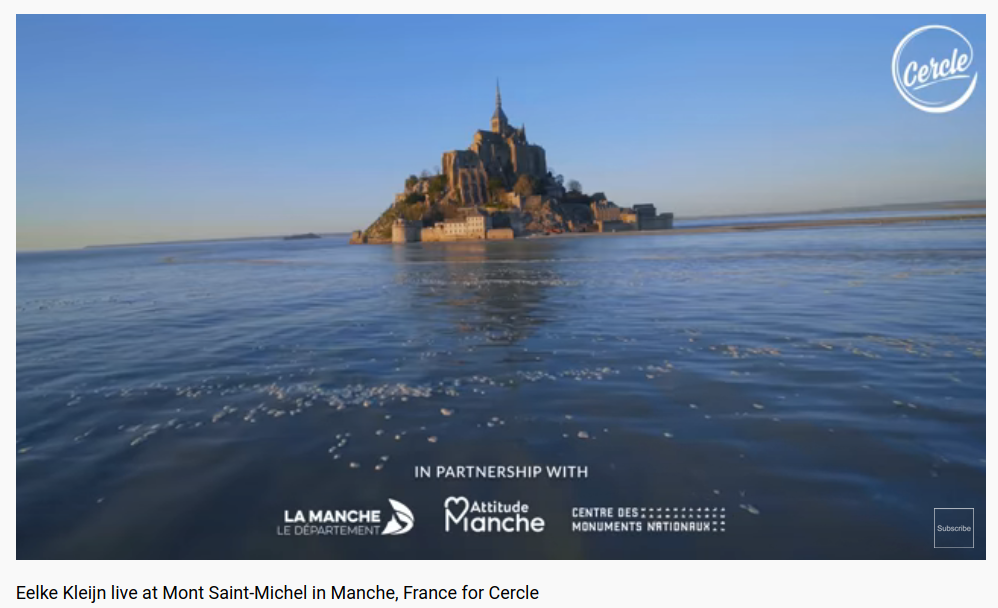The width and height of the screenshot is (998, 608).
Task: Click the 'IN PARTNERSHIP WITH' caption
Action: pyautogui.click(x=501, y=472)
